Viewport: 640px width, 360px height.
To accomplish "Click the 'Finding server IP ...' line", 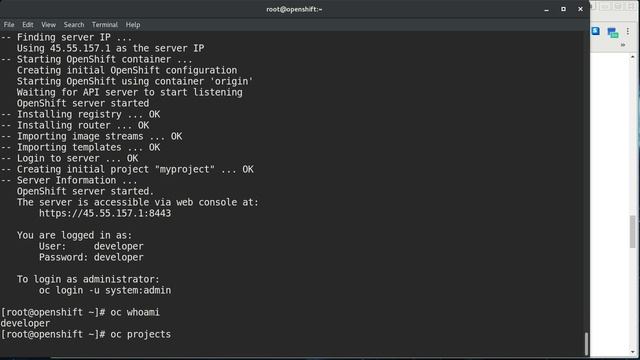I will point(67,37).
